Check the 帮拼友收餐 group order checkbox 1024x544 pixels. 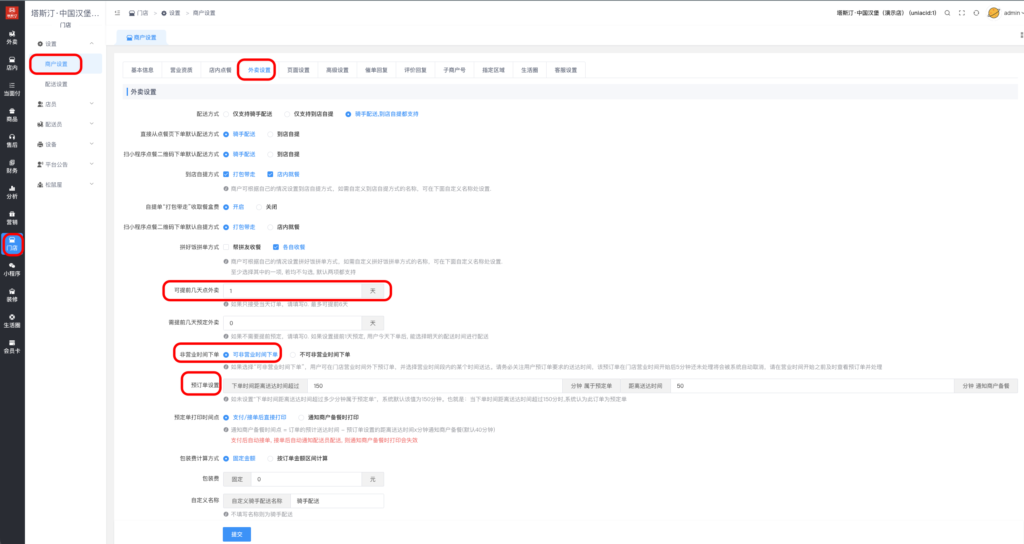point(227,246)
